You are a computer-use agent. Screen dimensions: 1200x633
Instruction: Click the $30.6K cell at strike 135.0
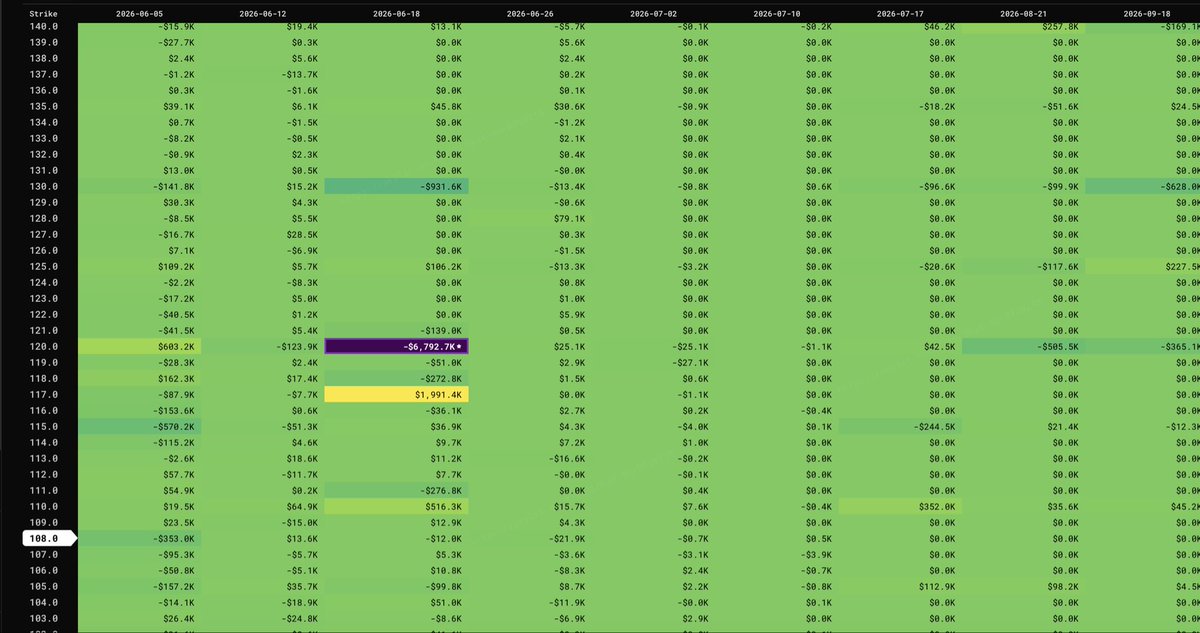click(531, 106)
